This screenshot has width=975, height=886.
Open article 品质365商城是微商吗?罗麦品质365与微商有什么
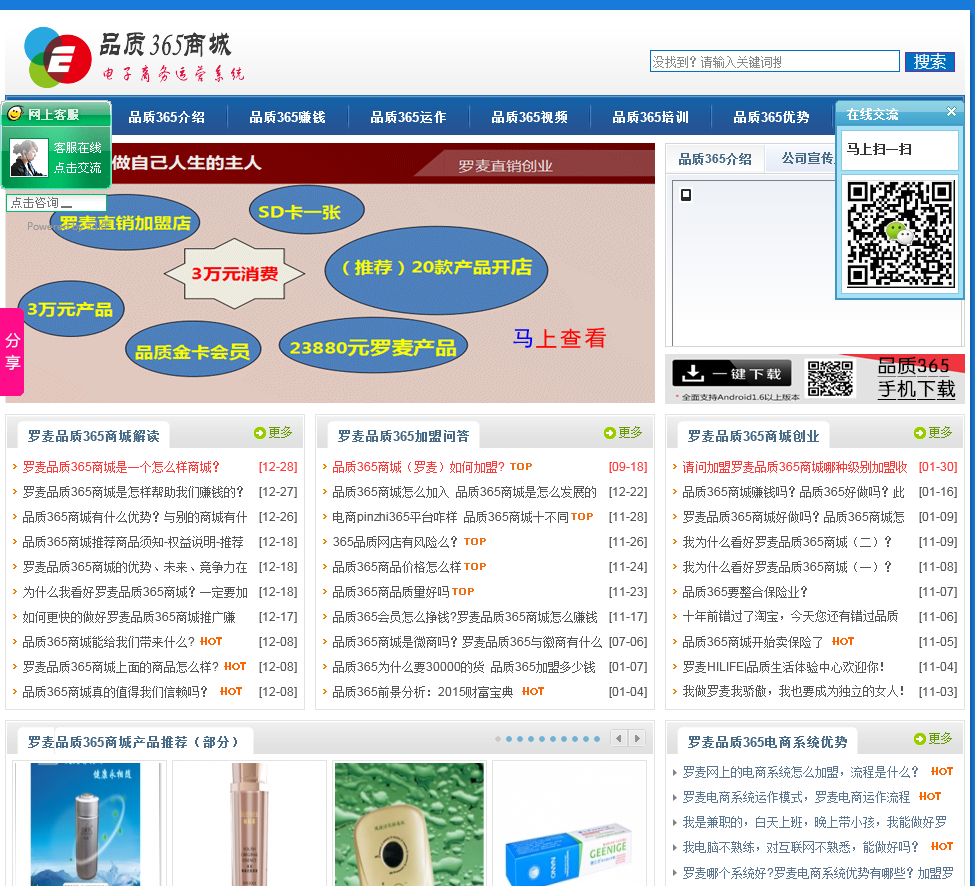[467, 642]
